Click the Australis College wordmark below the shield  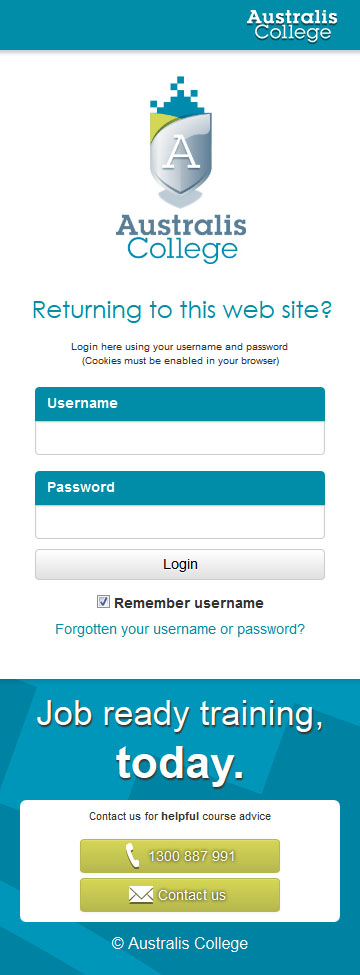pos(180,238)
